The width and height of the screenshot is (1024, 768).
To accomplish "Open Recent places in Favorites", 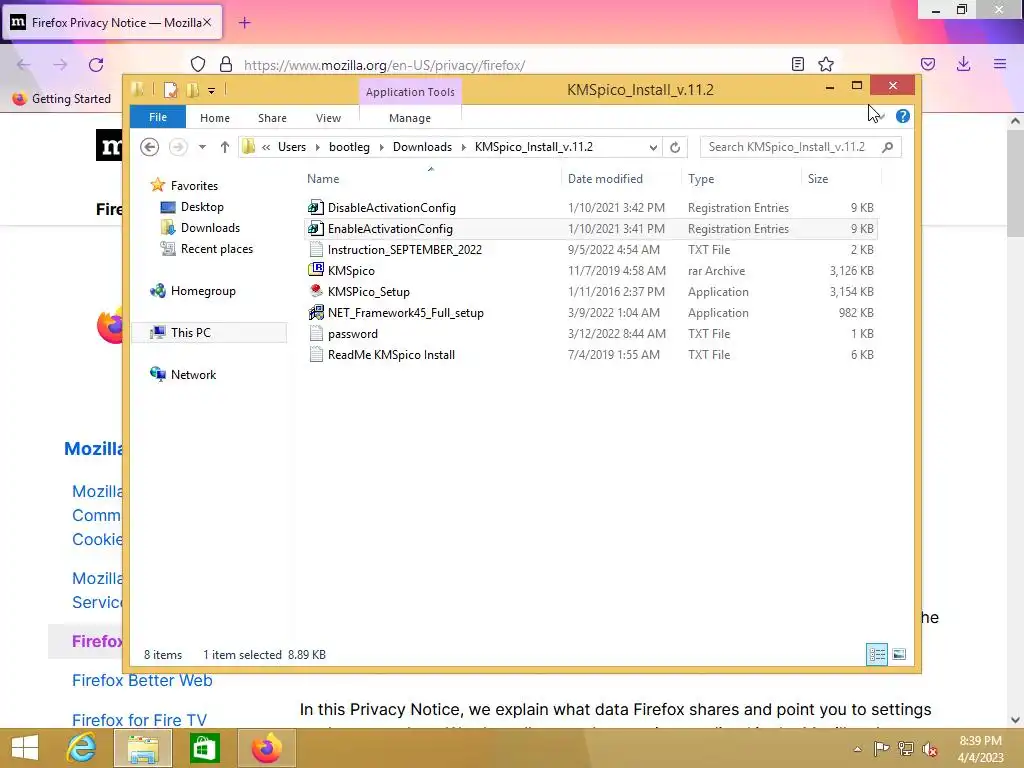I will coord(216,249).
